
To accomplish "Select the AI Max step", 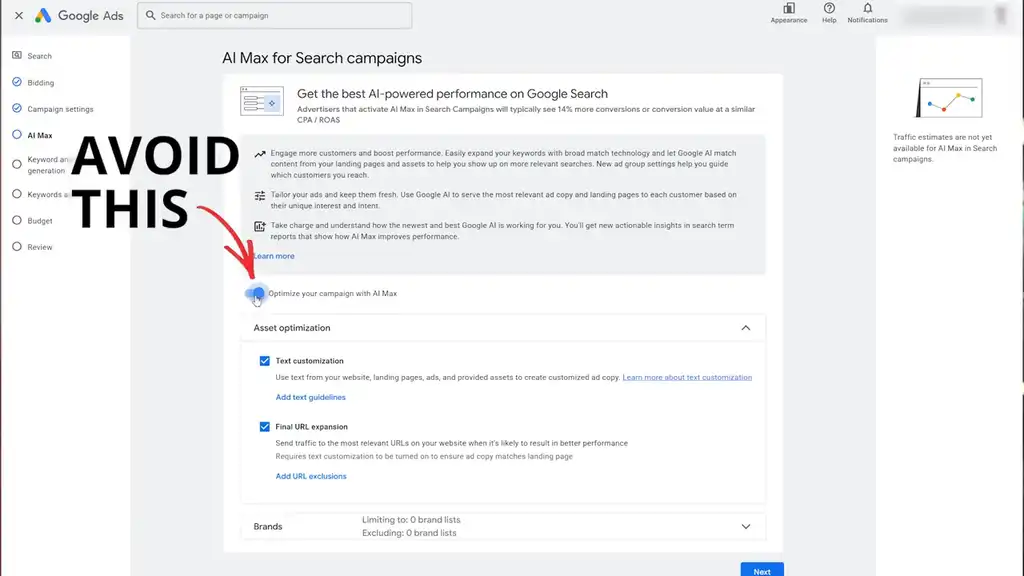I will pos(40,135).
